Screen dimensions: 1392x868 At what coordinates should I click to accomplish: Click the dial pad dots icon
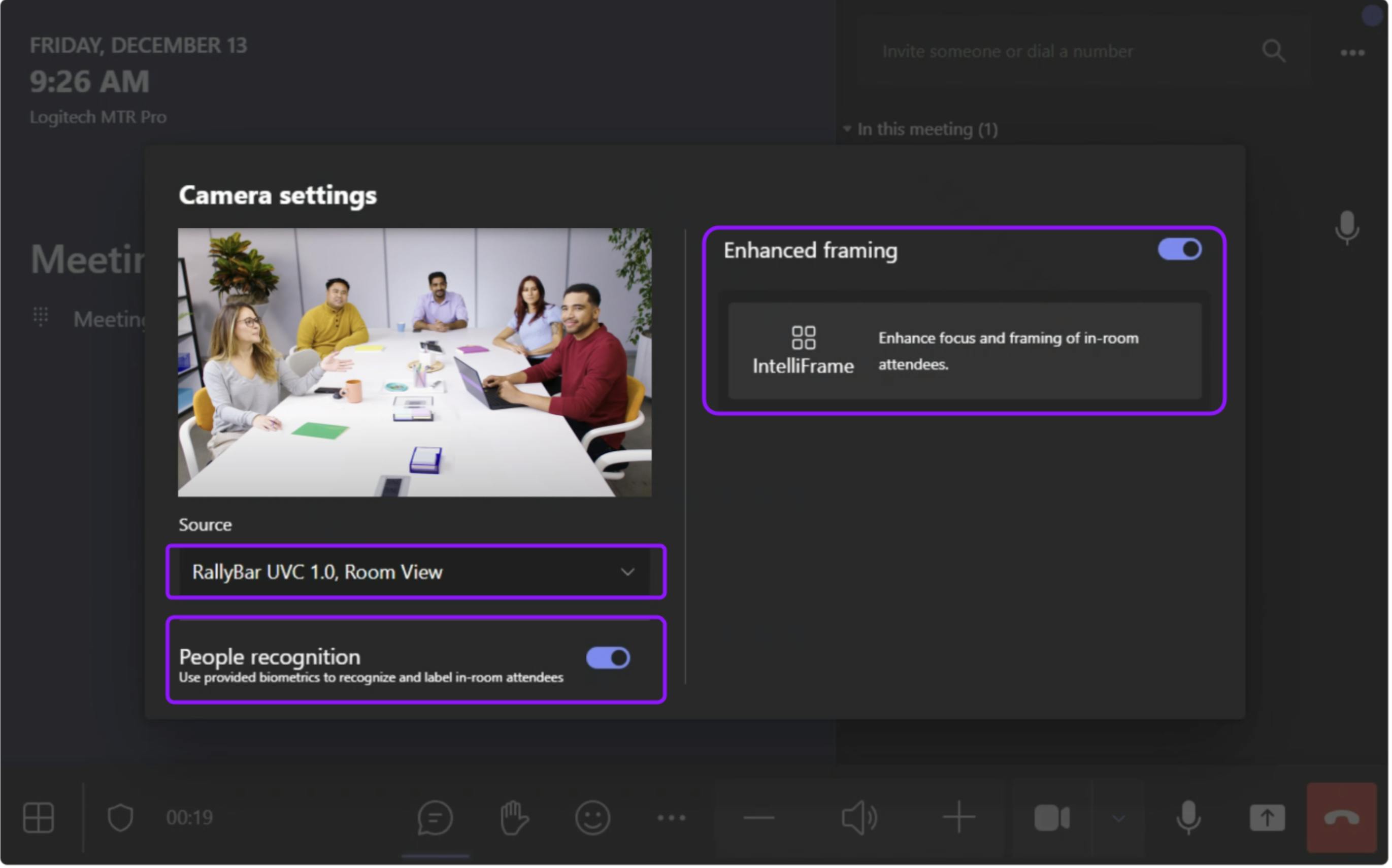40,317
